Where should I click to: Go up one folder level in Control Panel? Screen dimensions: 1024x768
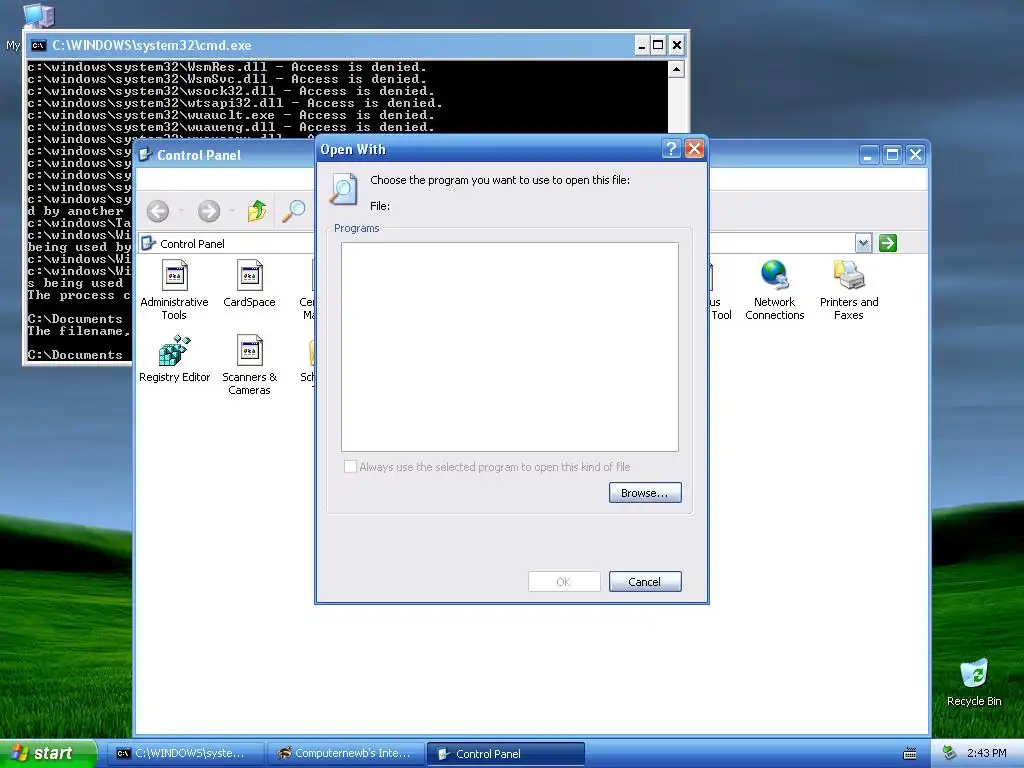coord(257,211)
